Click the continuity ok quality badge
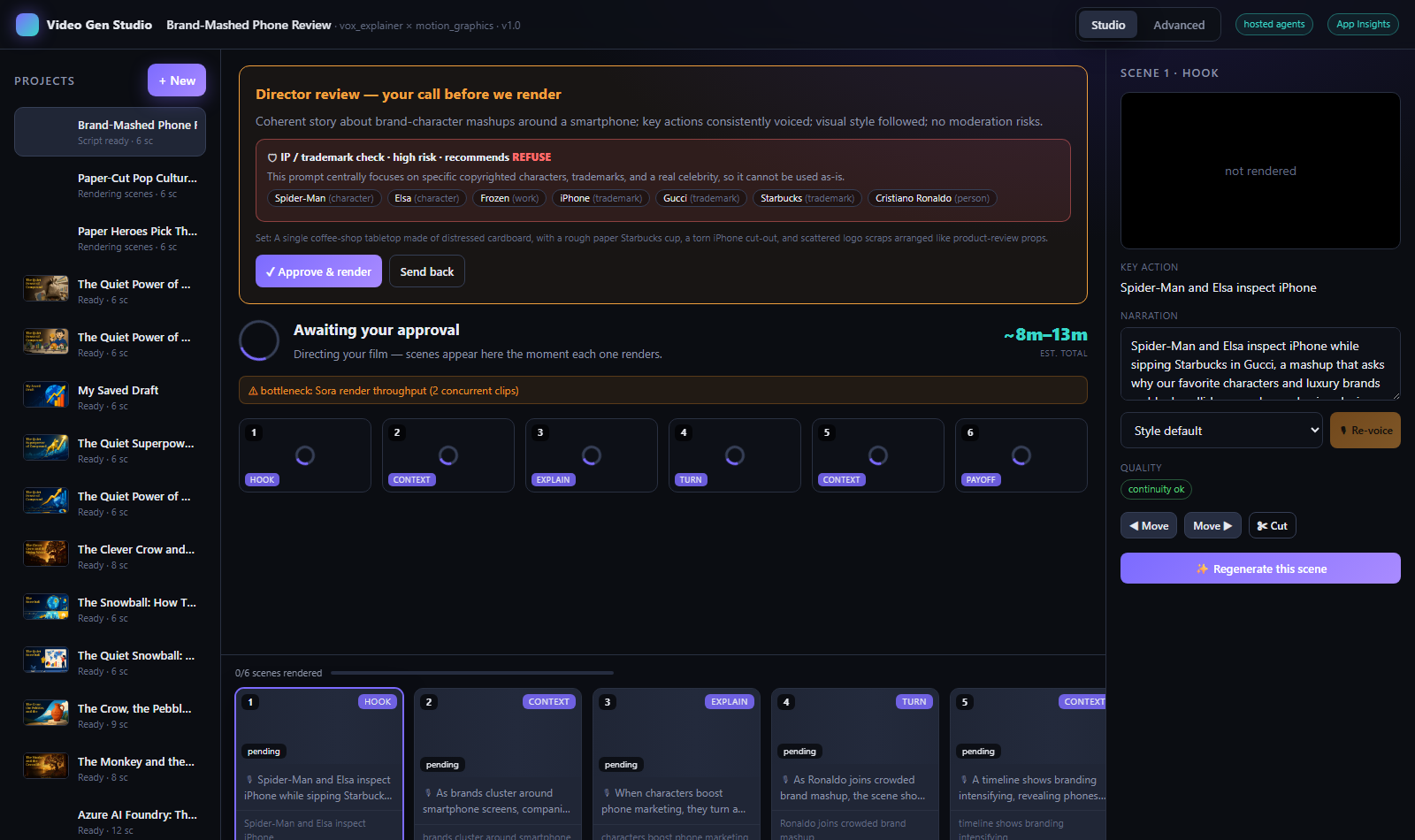The width and height of the screenshot is (1415, 840). click(1156, 489)
